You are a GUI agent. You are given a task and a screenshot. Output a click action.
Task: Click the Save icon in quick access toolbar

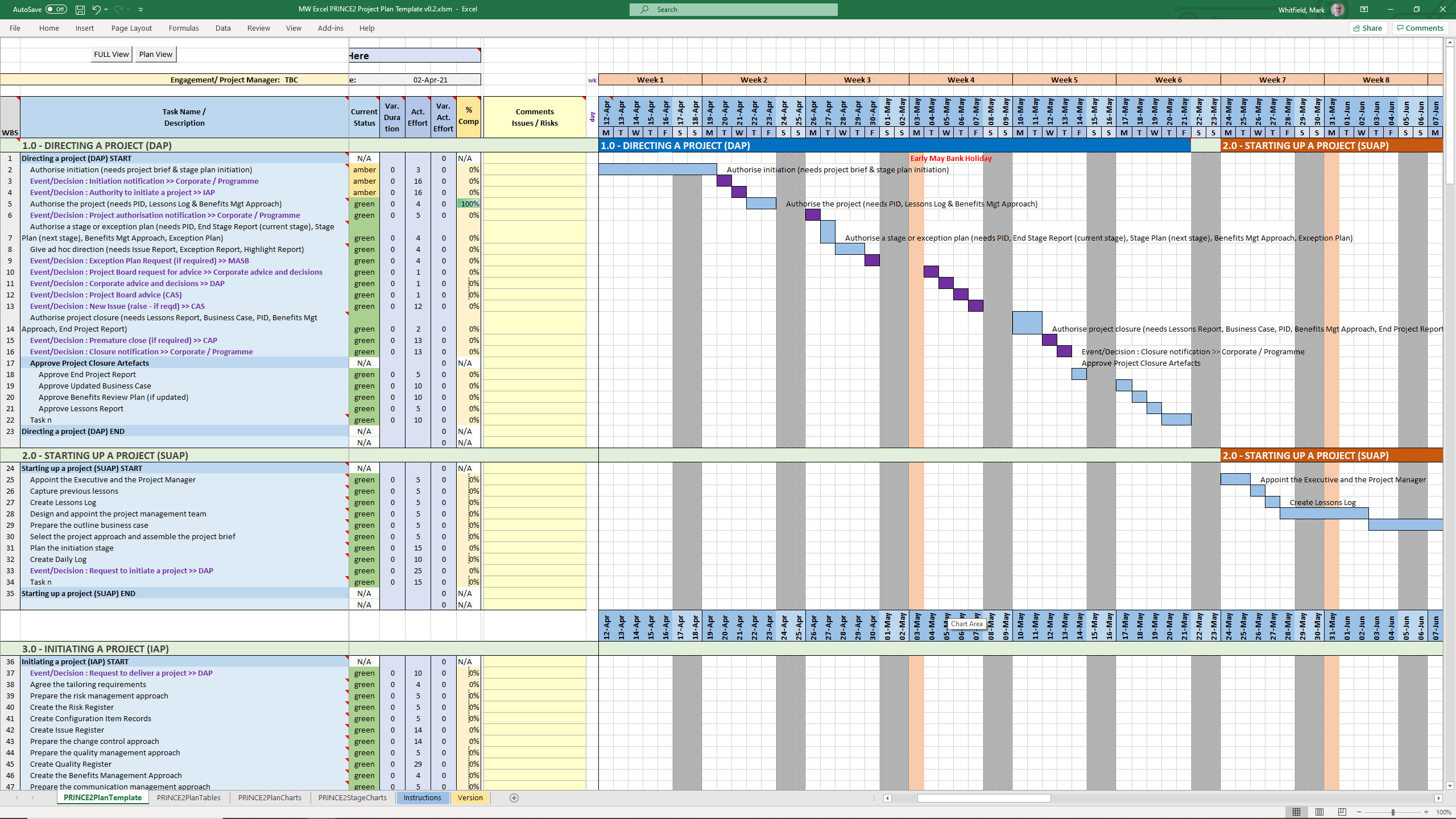click(x=80, y=9)
